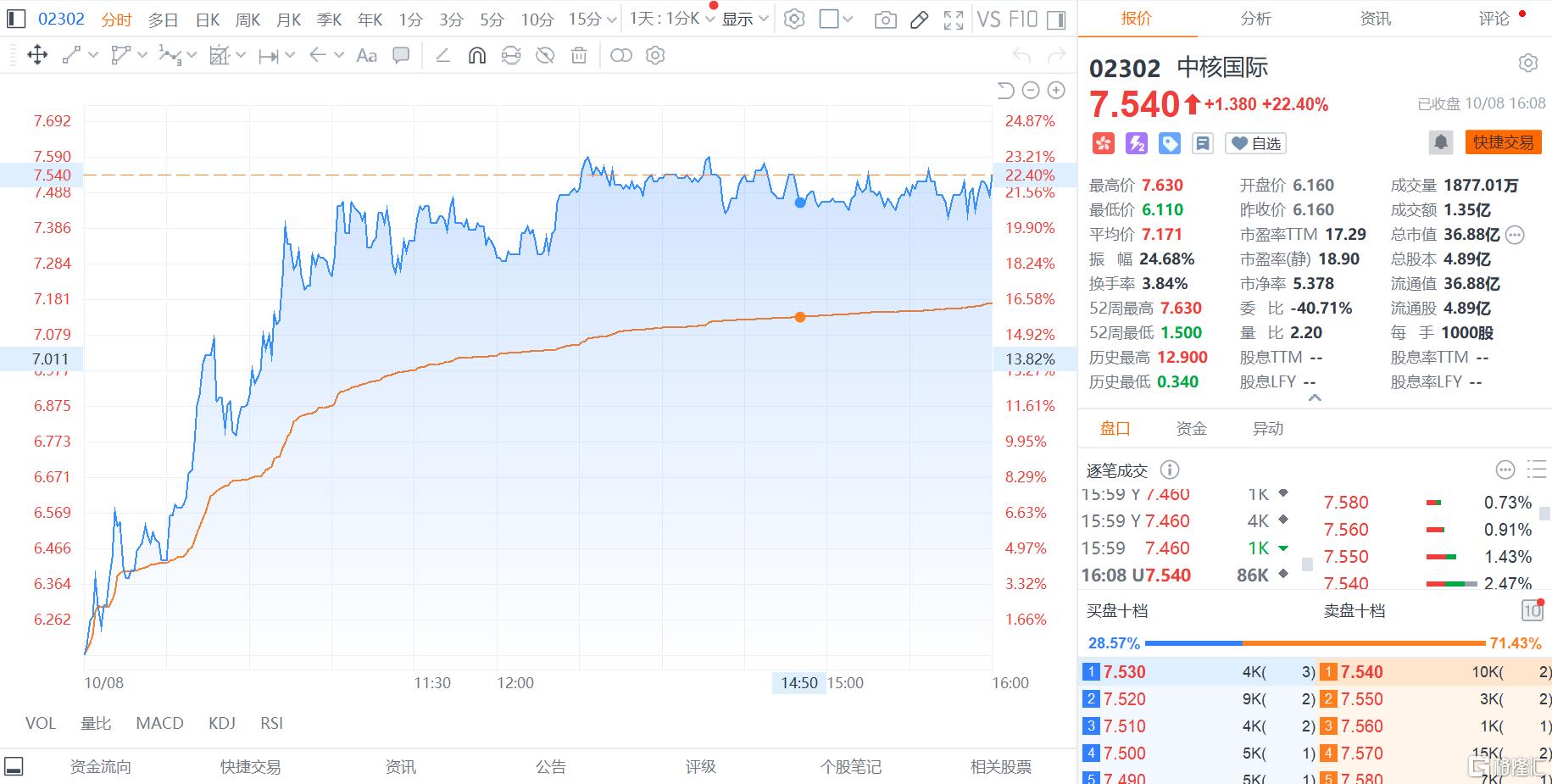Activate the magnet snap drawing tool

tap(477, 56)
